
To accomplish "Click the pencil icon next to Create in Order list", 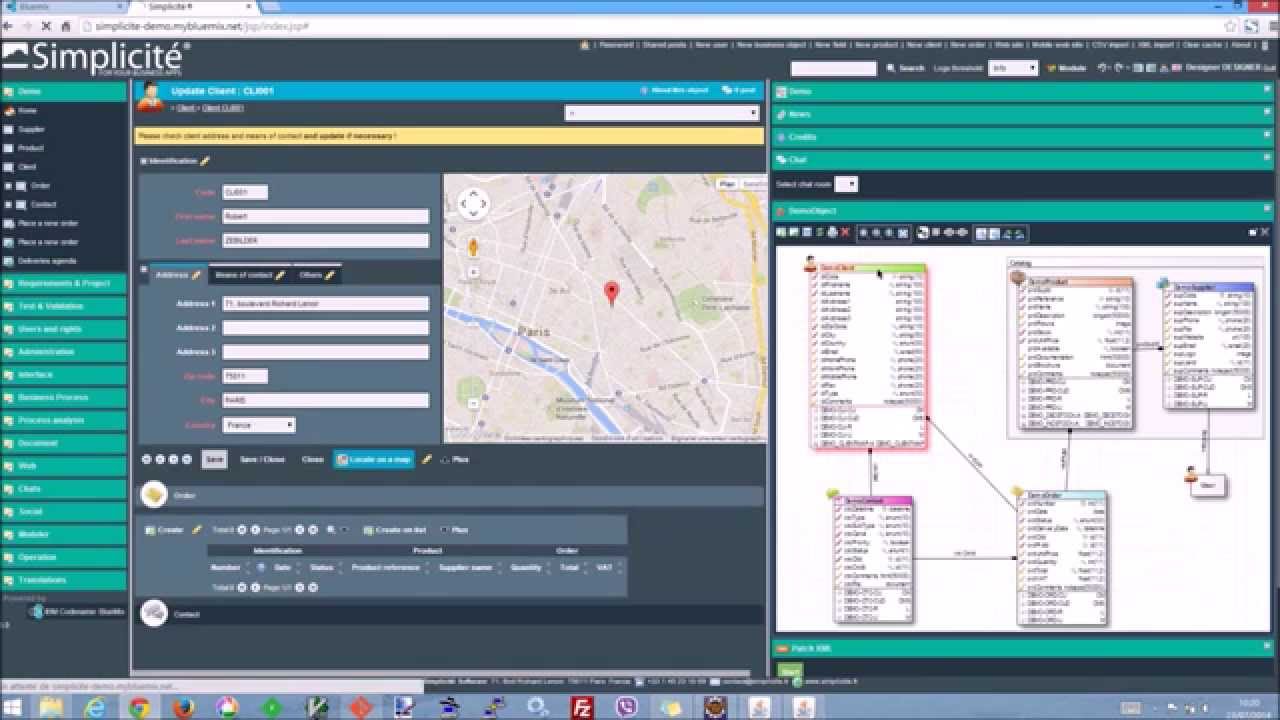I will tap(197, 529).
